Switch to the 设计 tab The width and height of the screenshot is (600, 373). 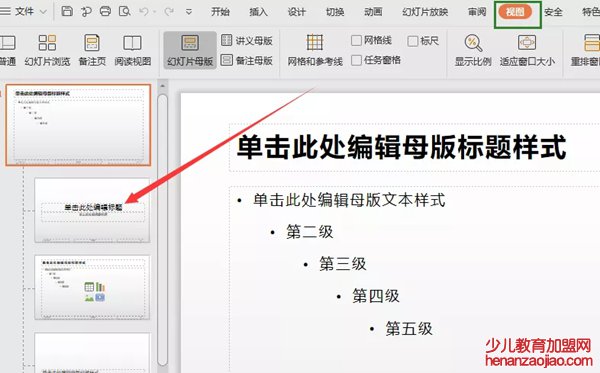[297, 12]
